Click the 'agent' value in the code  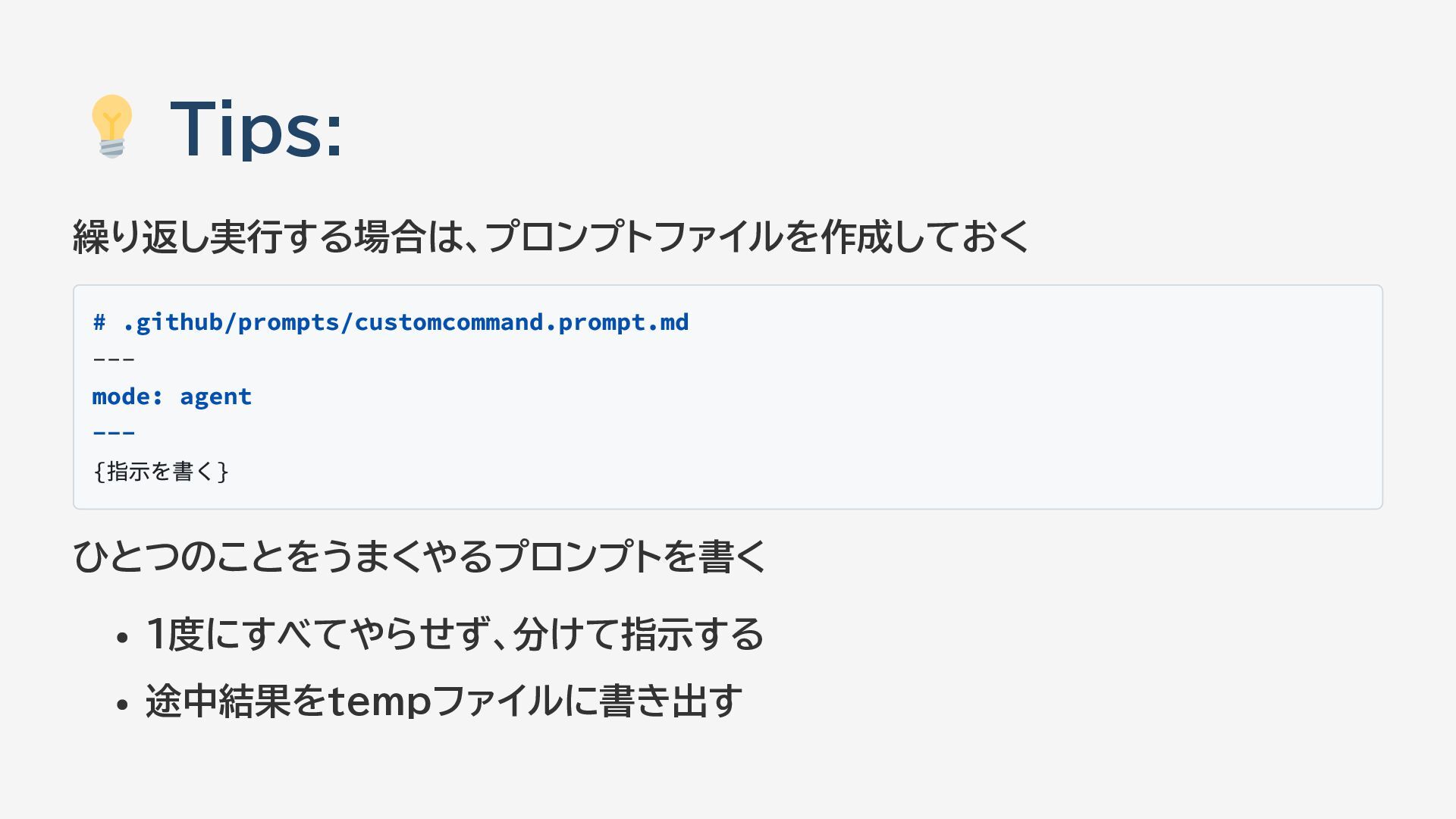point(215,397)
